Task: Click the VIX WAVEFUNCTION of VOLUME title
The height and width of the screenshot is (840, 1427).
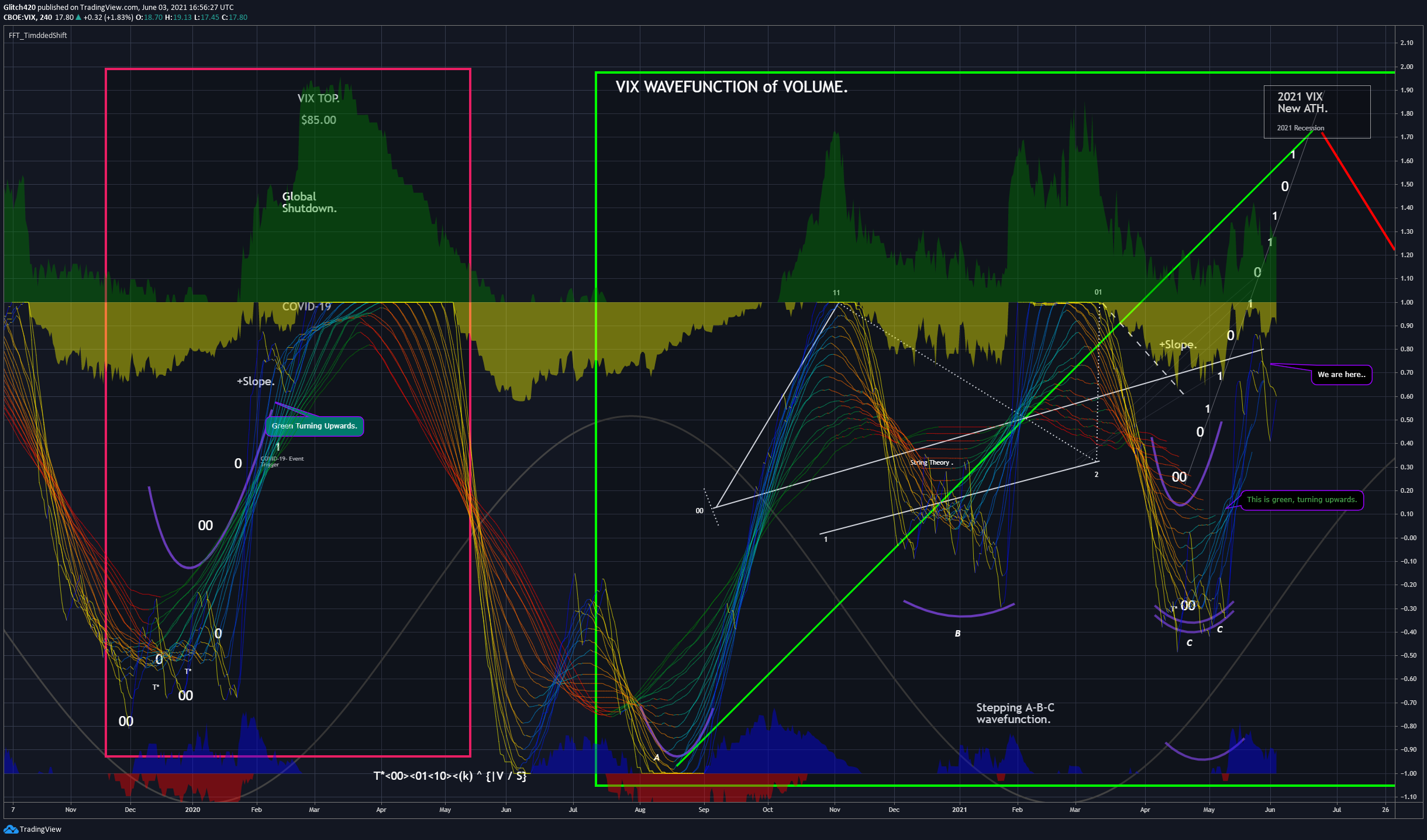Action: pyautogui.click(x=731, y=87)
